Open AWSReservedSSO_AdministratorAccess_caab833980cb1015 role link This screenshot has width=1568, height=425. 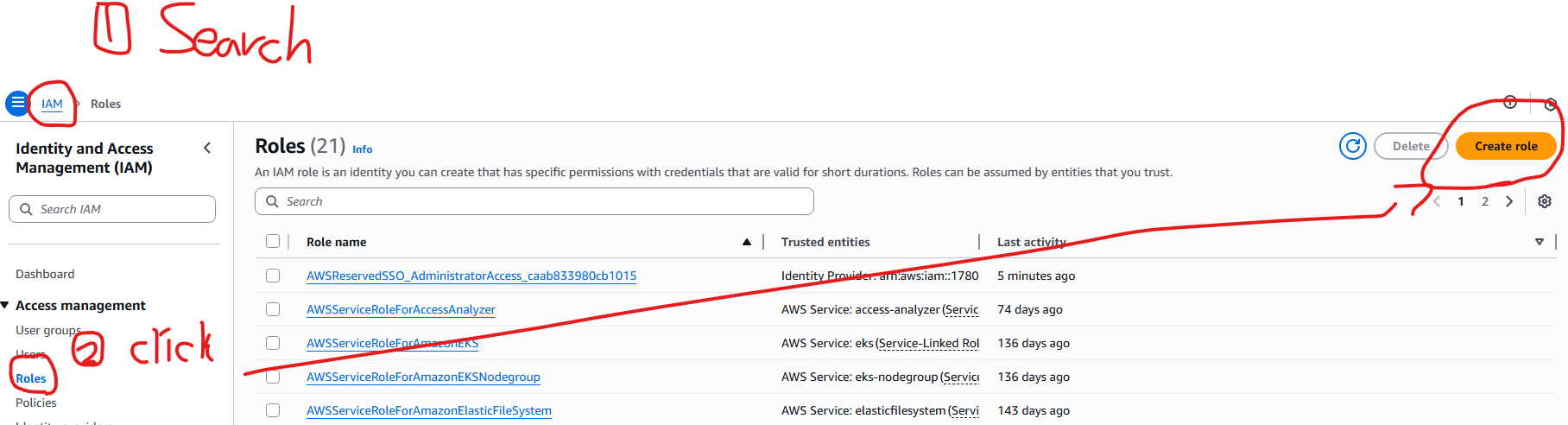(471, 276)
